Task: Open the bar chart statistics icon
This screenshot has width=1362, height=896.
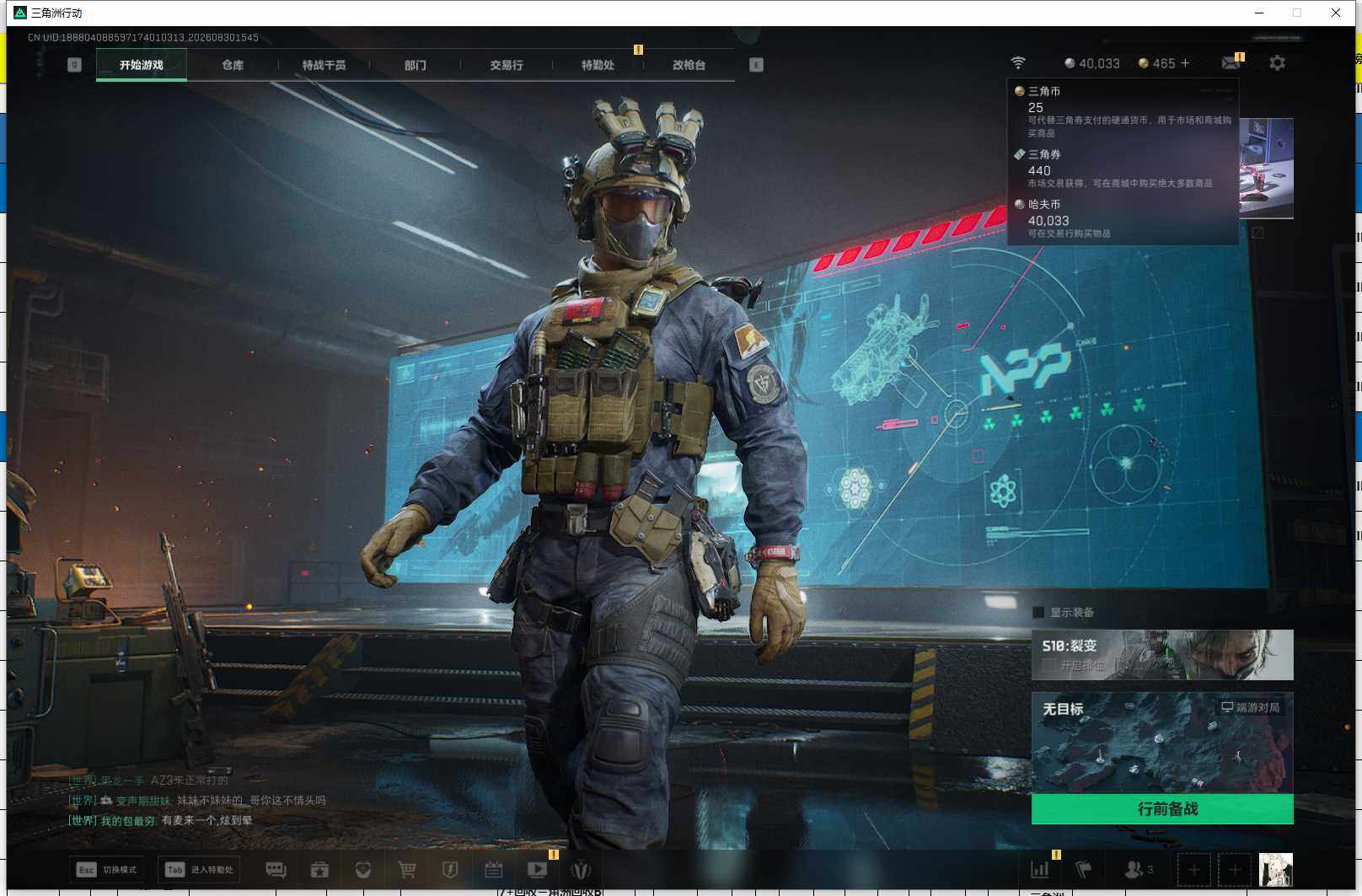Action: [x=1040, y=869]
